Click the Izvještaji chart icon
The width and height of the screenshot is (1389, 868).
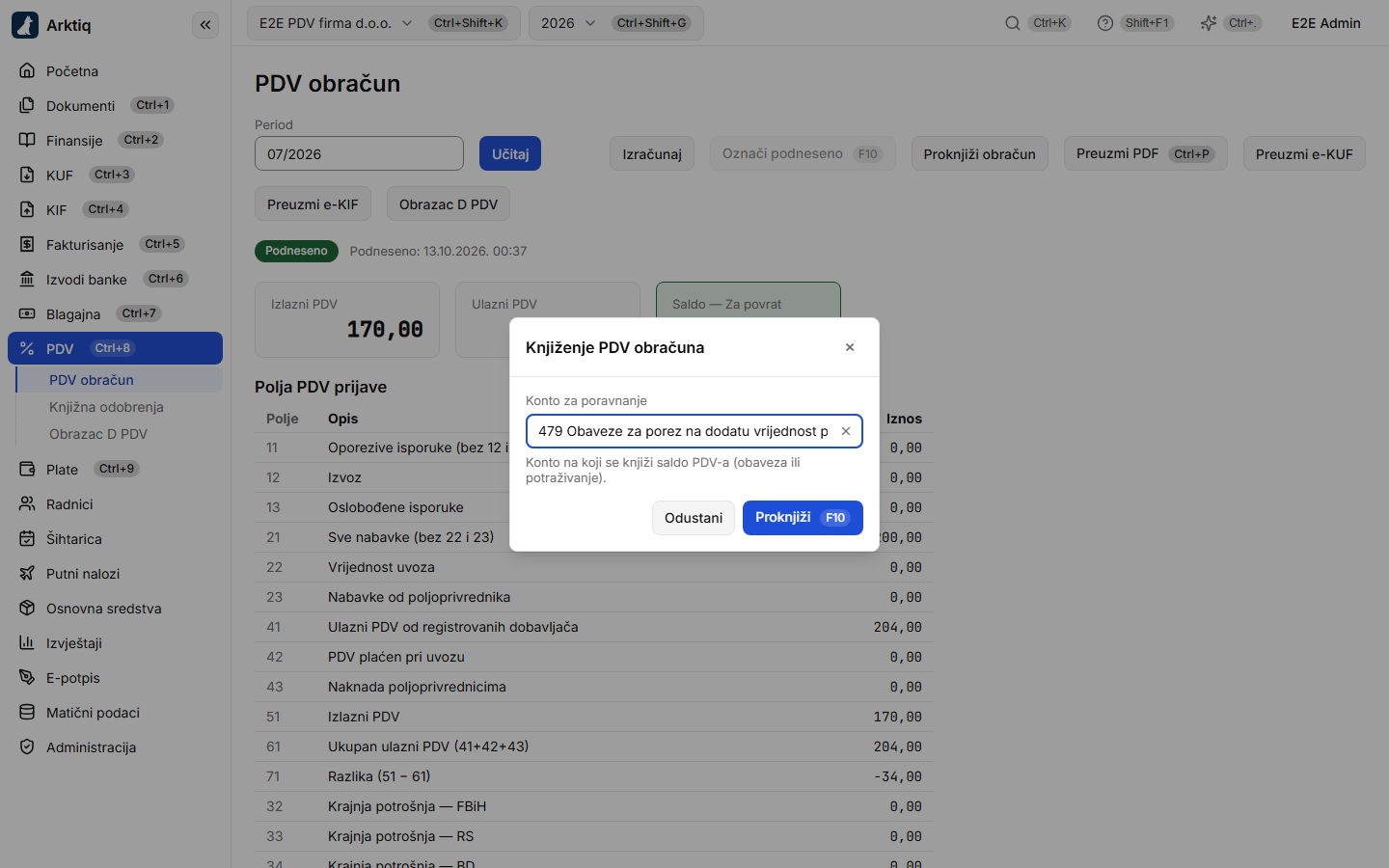pyautogui.click(x=27, y=642)
